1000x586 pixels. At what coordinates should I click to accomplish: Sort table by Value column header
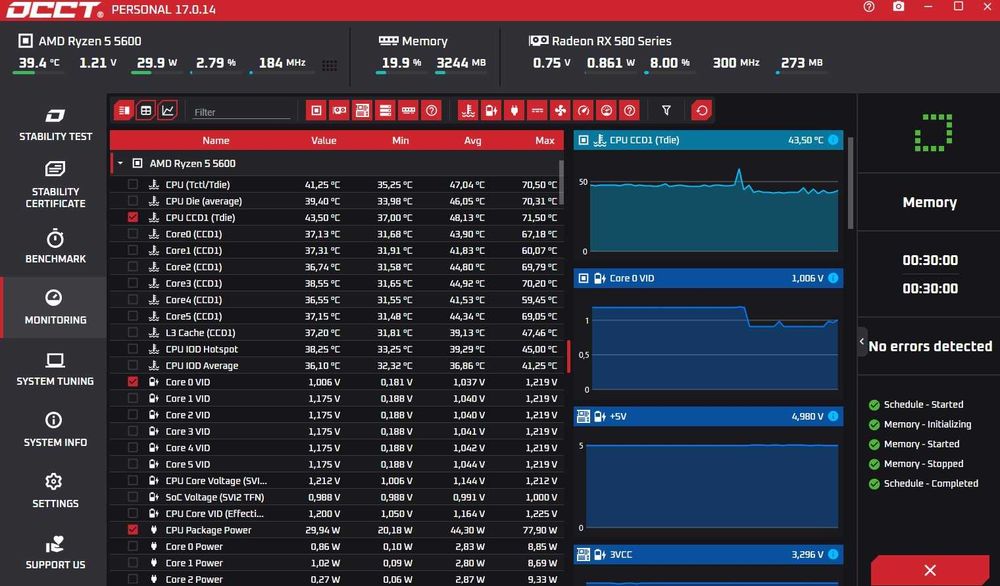click(323, 140)
